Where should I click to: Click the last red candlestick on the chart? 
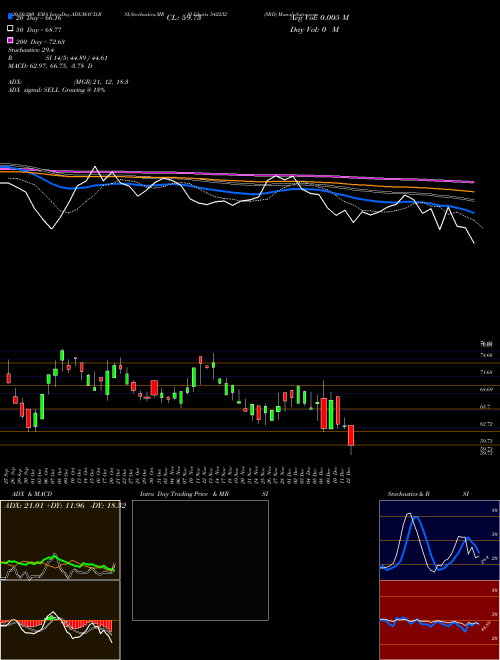[351, 436]
